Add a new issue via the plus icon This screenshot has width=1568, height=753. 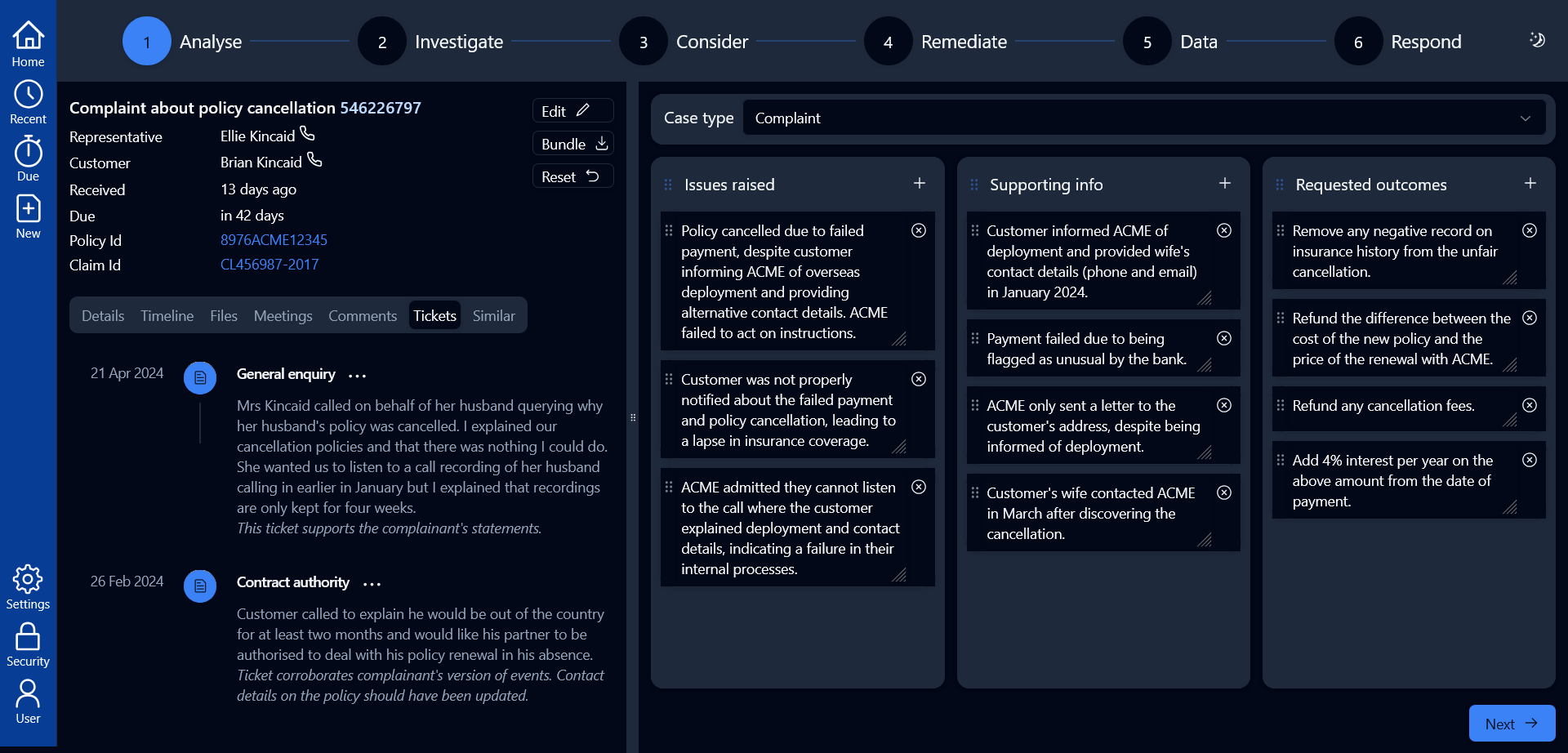(920, 183)
